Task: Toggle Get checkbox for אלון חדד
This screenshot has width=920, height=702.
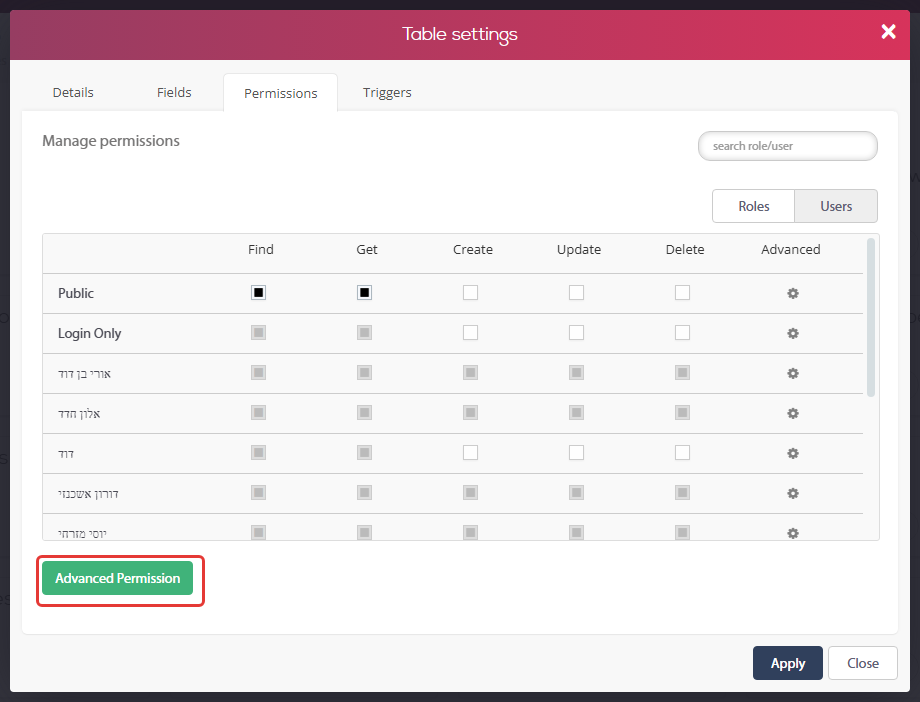Action: click(x=364, y=412)
